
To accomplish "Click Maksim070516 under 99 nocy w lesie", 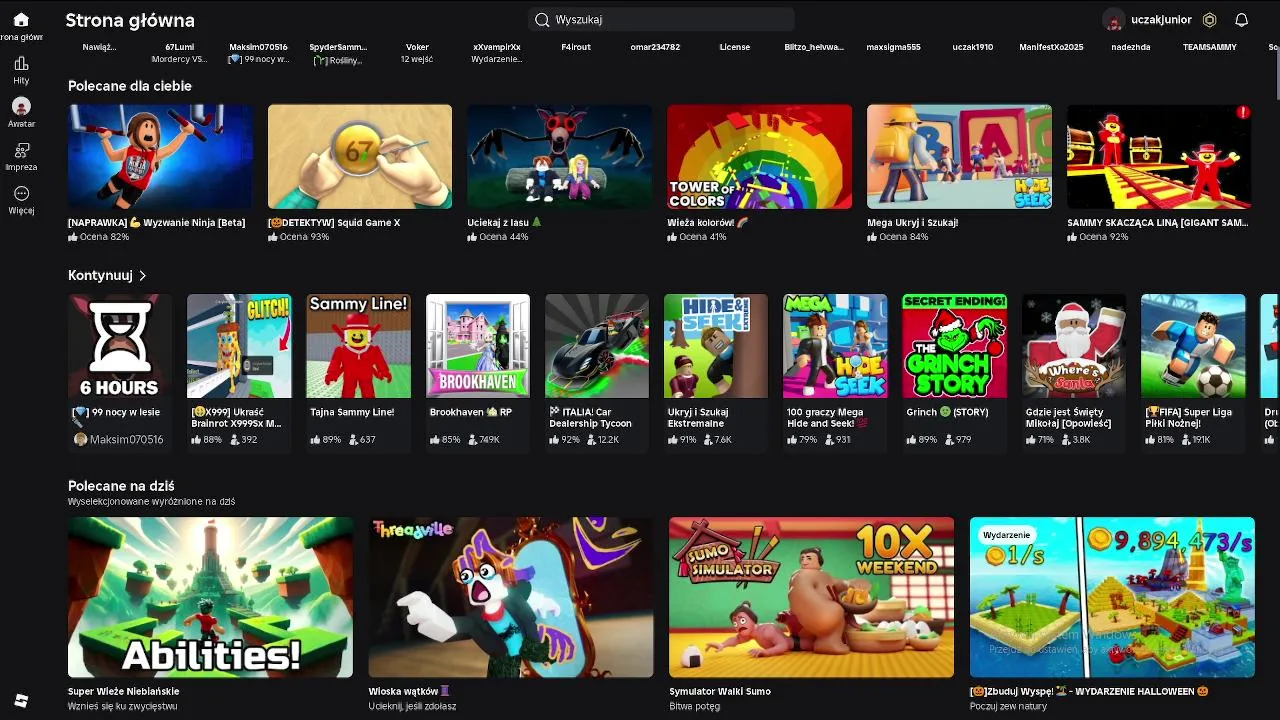I will [126, 439].
